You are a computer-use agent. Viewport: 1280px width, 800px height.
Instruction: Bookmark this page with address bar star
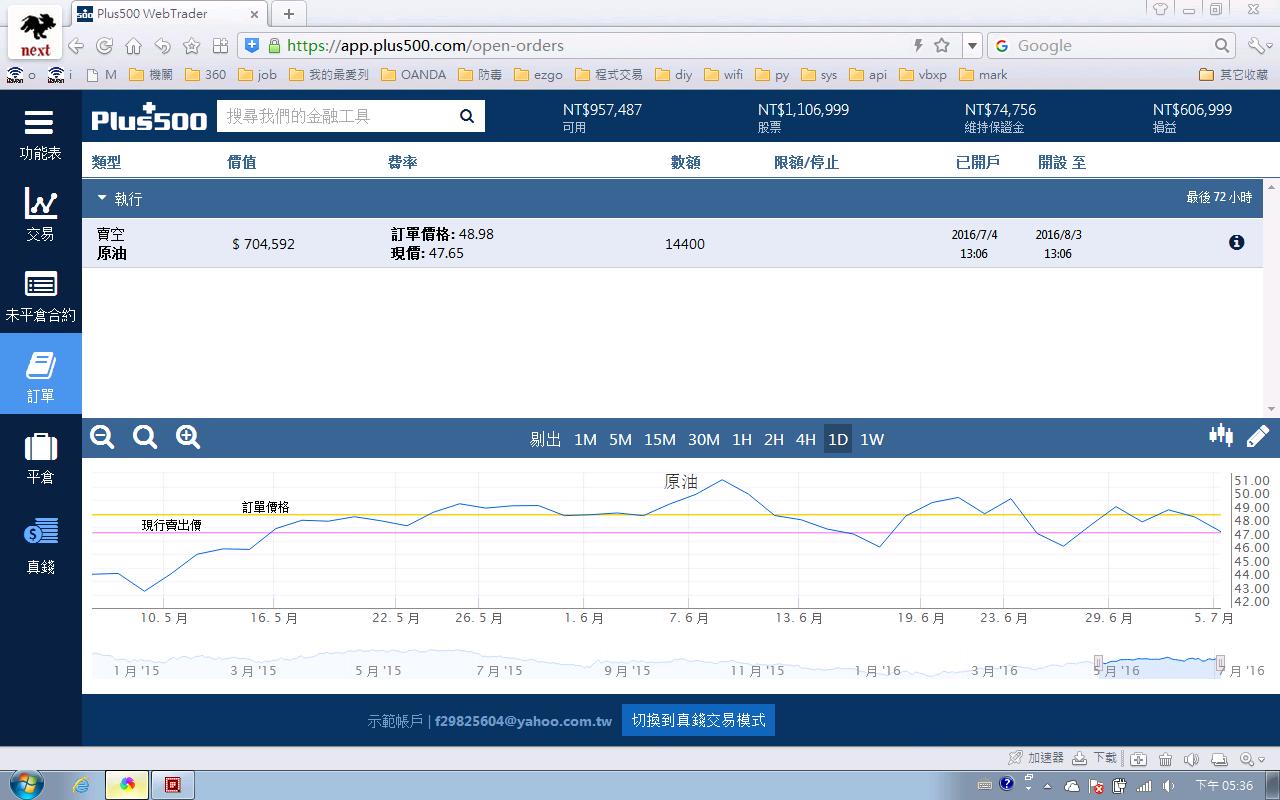coord(942,45)
